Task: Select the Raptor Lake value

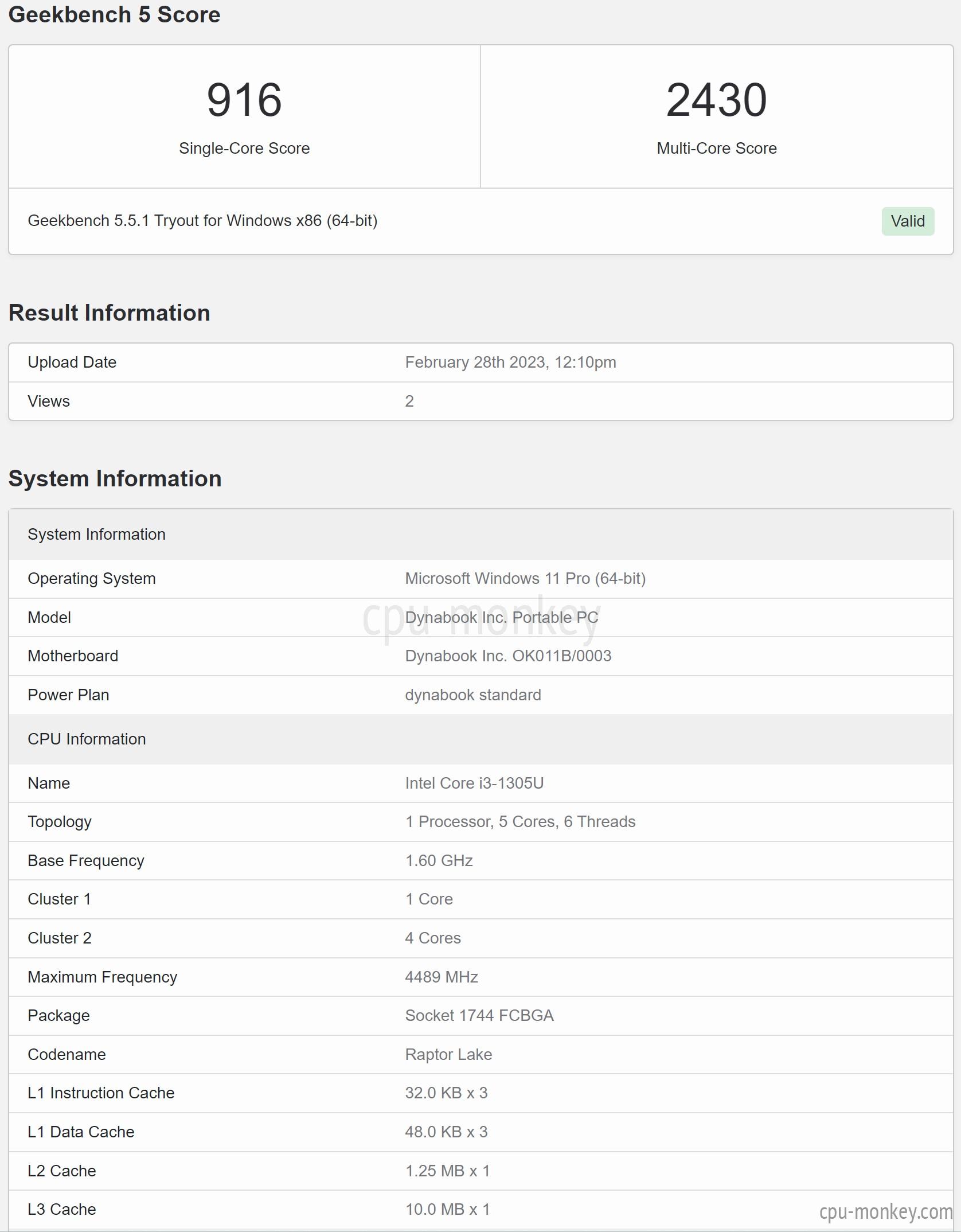Action: tap(448, 1055)
